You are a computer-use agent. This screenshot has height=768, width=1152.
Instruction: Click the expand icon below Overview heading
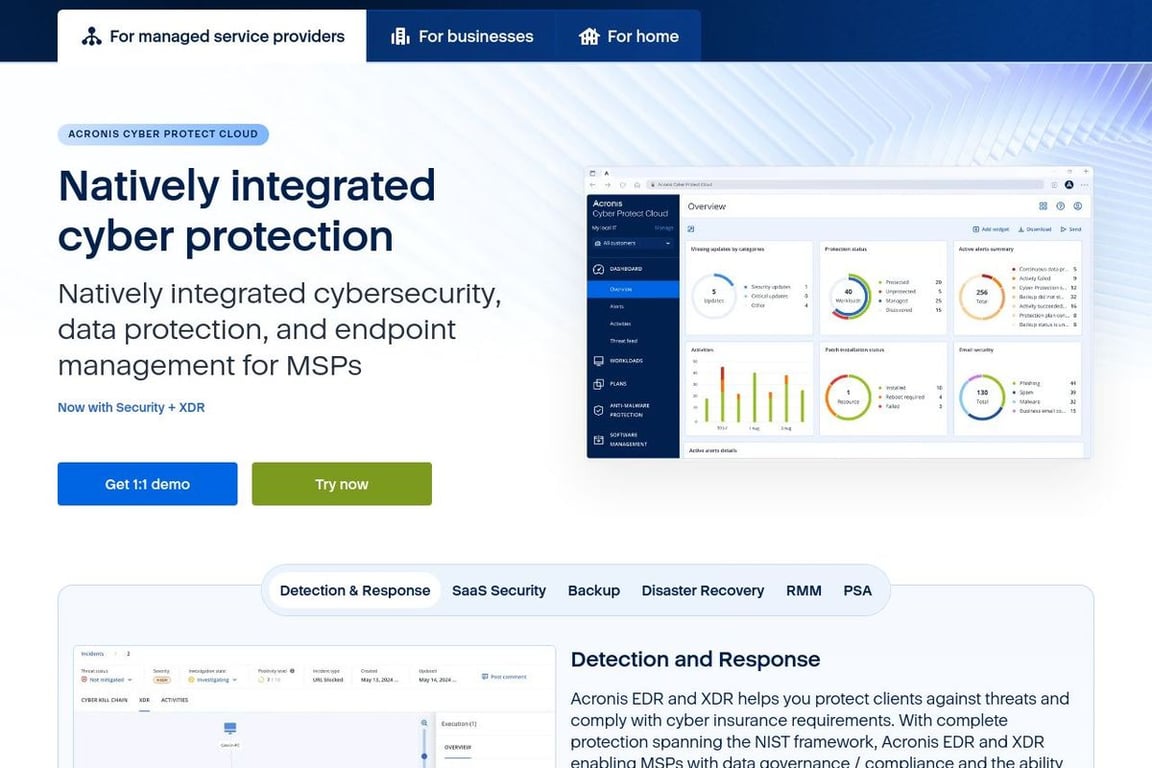point(691,229)
